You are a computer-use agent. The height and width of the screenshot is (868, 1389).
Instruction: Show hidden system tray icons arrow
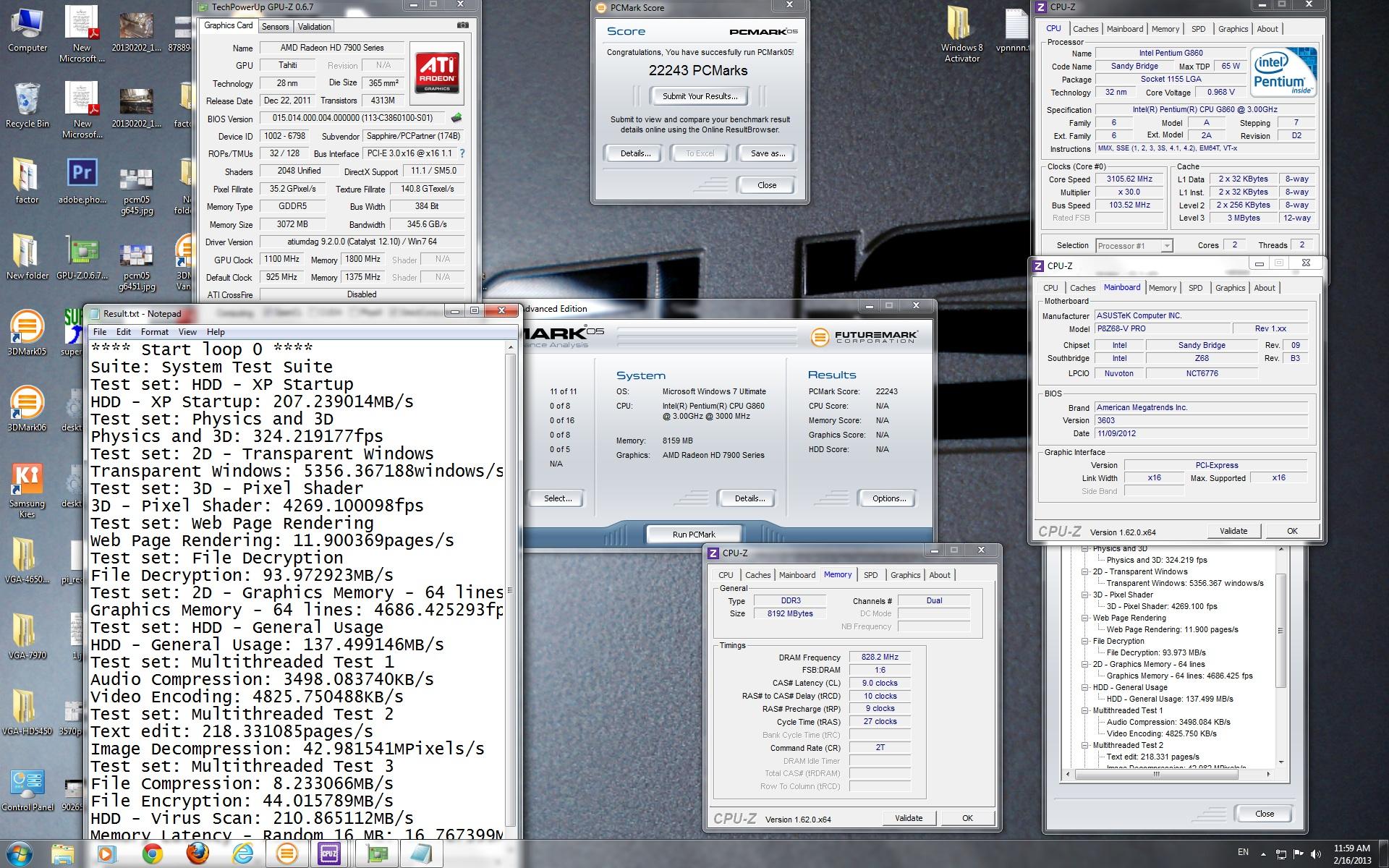click(1263, 853)
